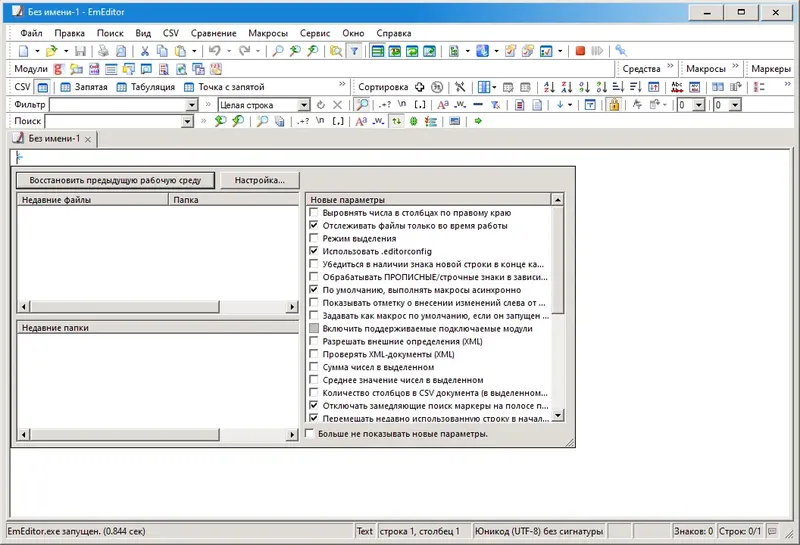Check 'Проверять XML-документы (XML)'
Image resolution: width=800 pixels, height=545 pixels.
pos(314,354)
